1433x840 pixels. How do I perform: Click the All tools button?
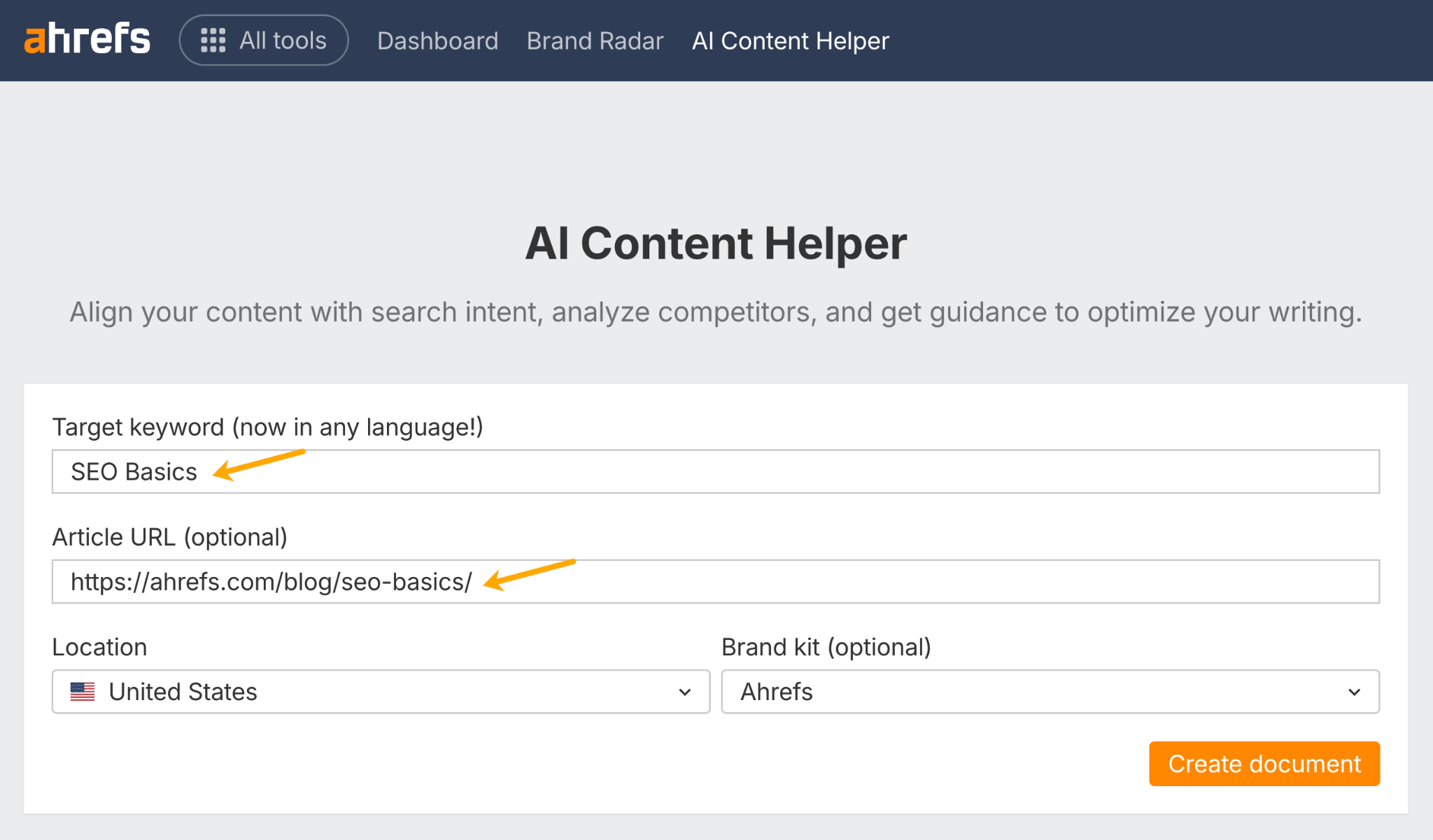click(264, 40)
